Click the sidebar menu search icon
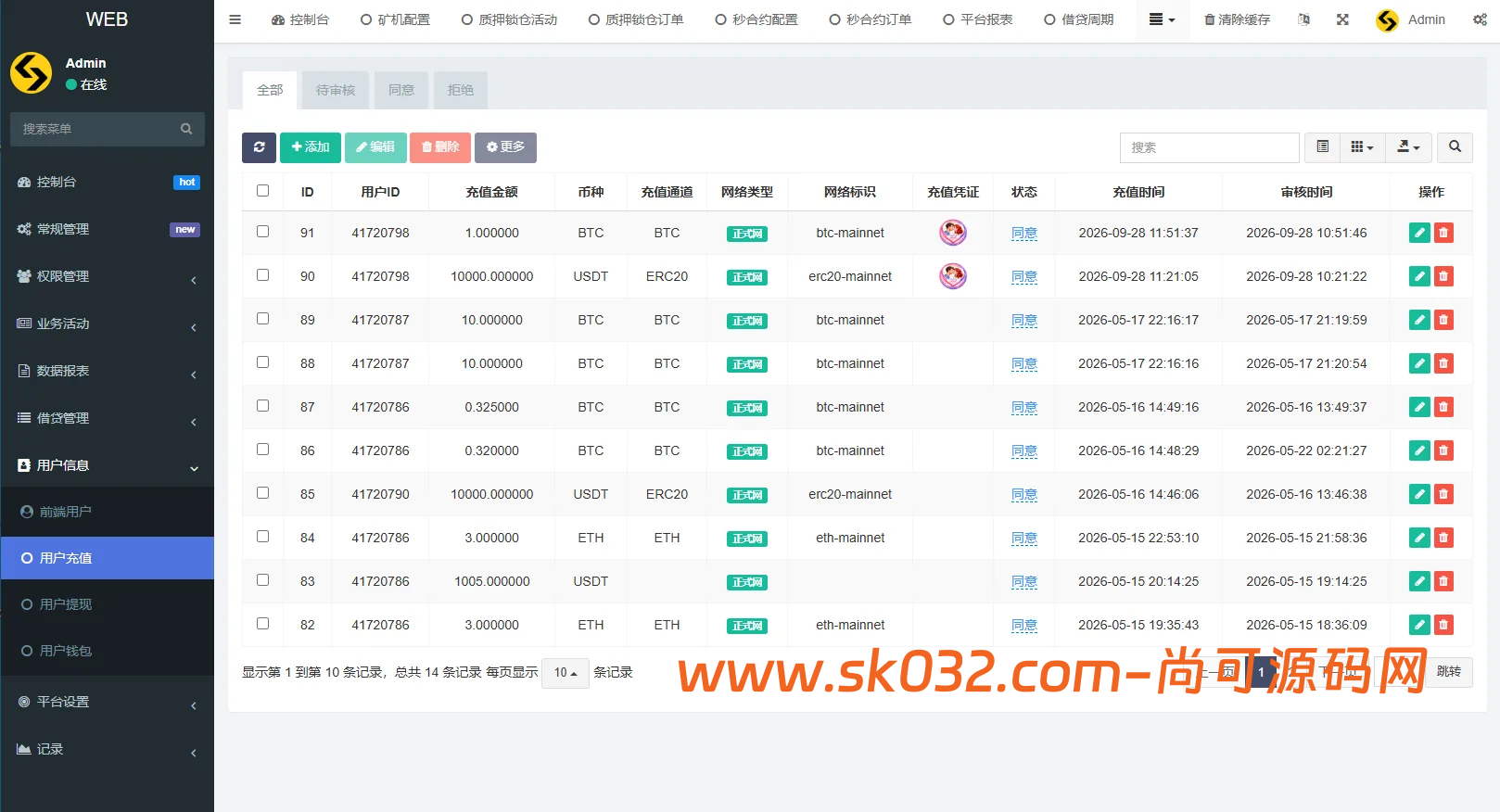The height and width of the screenshot is (812, 1500). (186, 129)
